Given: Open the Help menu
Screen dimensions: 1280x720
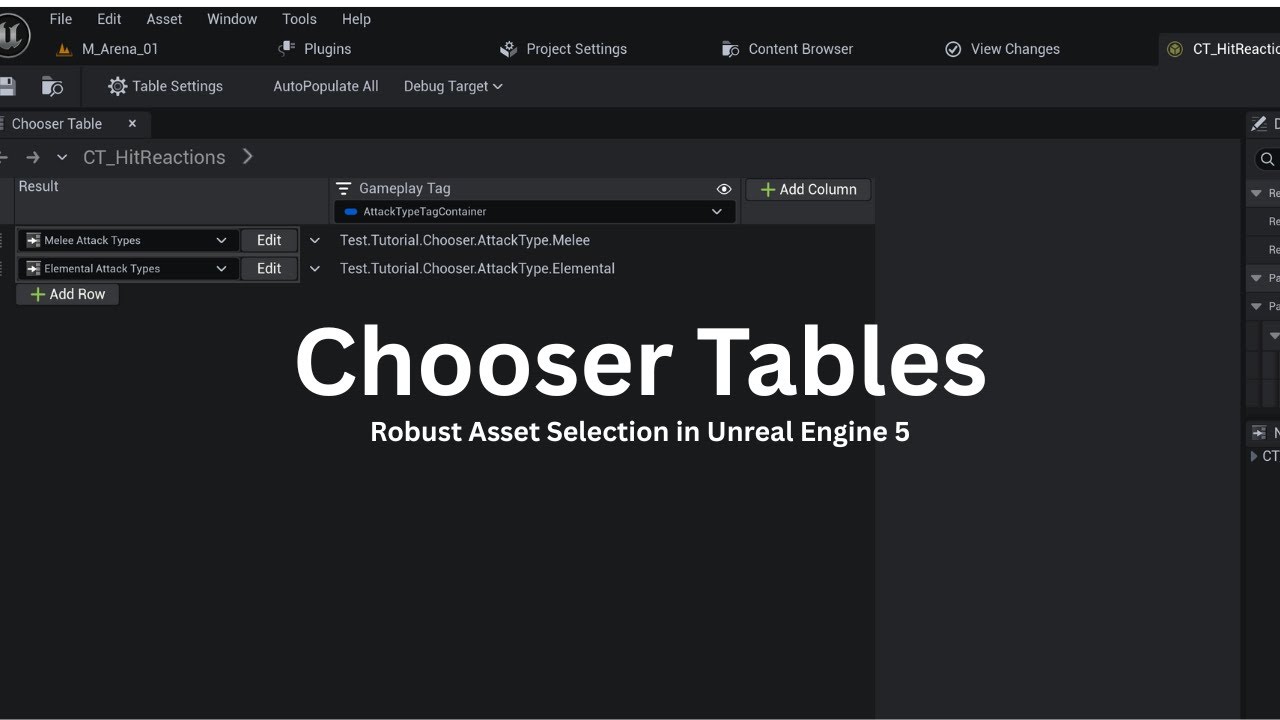Looking at the screenshot, I should 356,19.
